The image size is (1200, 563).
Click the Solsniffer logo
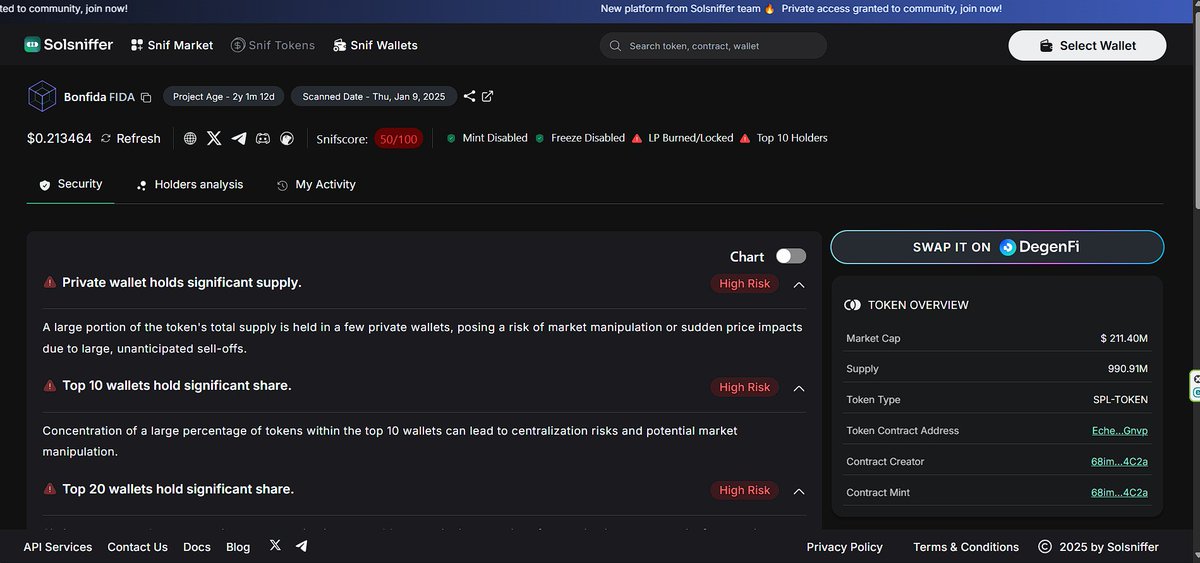pyautogui.click(x=68, y=45)
